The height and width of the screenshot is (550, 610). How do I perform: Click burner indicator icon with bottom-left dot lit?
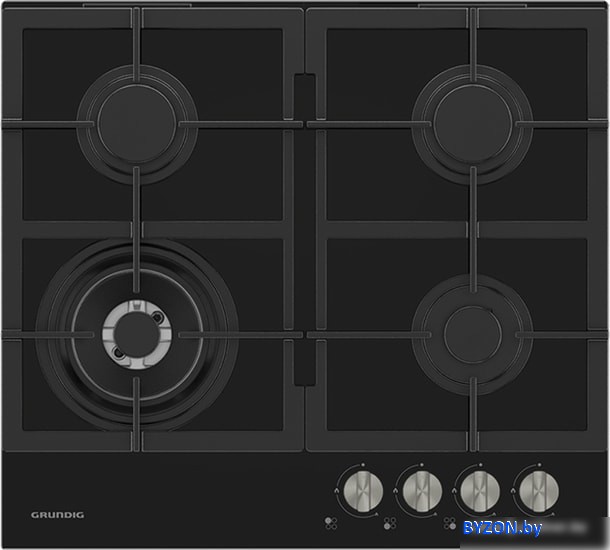390,523
